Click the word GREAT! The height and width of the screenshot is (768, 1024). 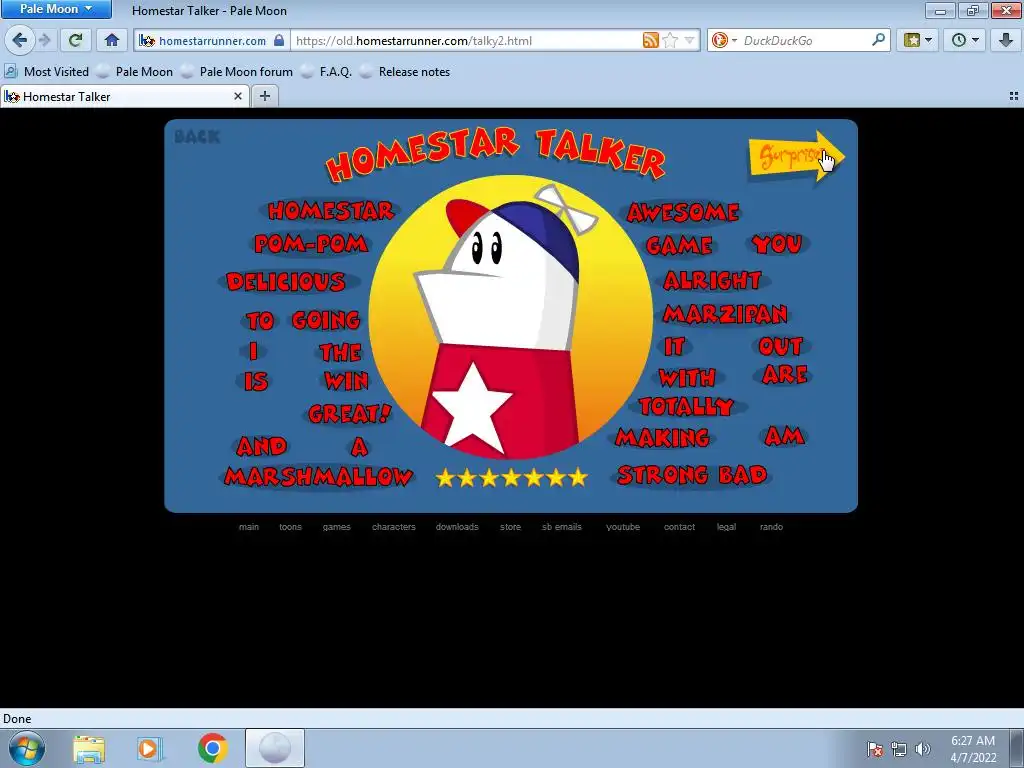tap(350, 413)
